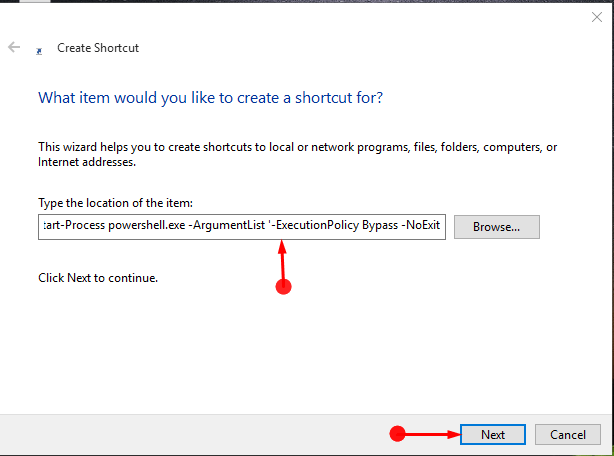Click the red dot beneath the location field

click(284, 287)
